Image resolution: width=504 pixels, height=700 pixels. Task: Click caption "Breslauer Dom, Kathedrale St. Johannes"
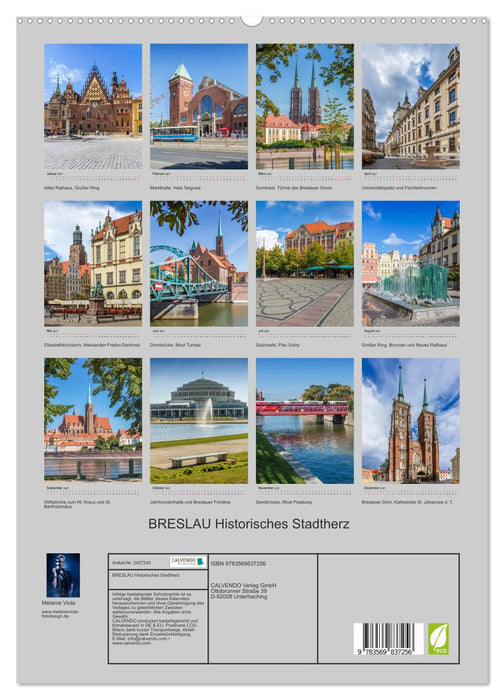pyautogui.click(x=407, y=502)
